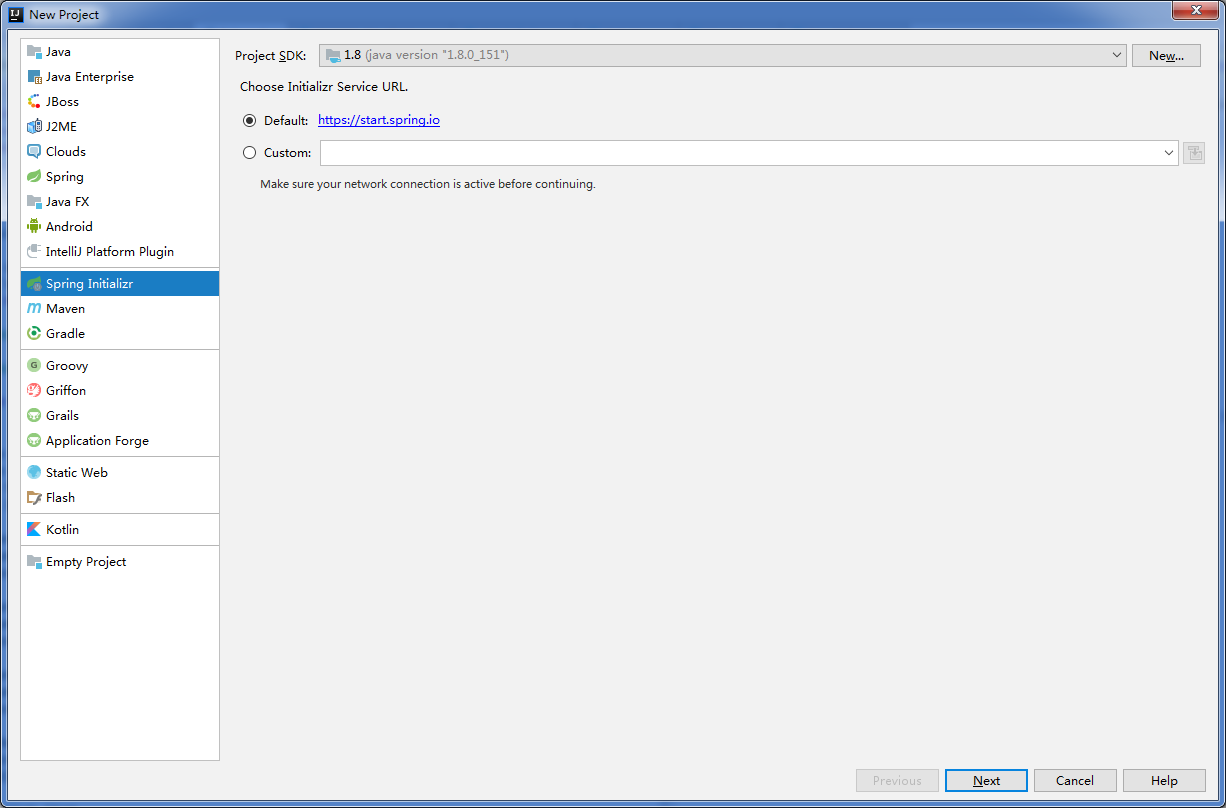Viewport: 1226px width, 808px height.
Task: Click the Java folder icon
Action: [34, 52]
